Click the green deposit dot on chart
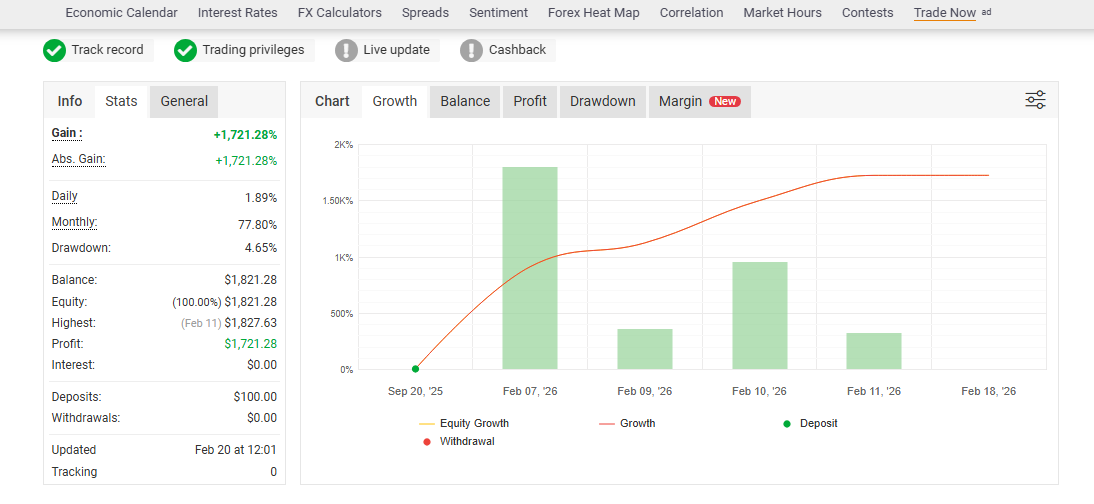Image resolution: width=1094 pixels, height=504 pixels. 415,369
